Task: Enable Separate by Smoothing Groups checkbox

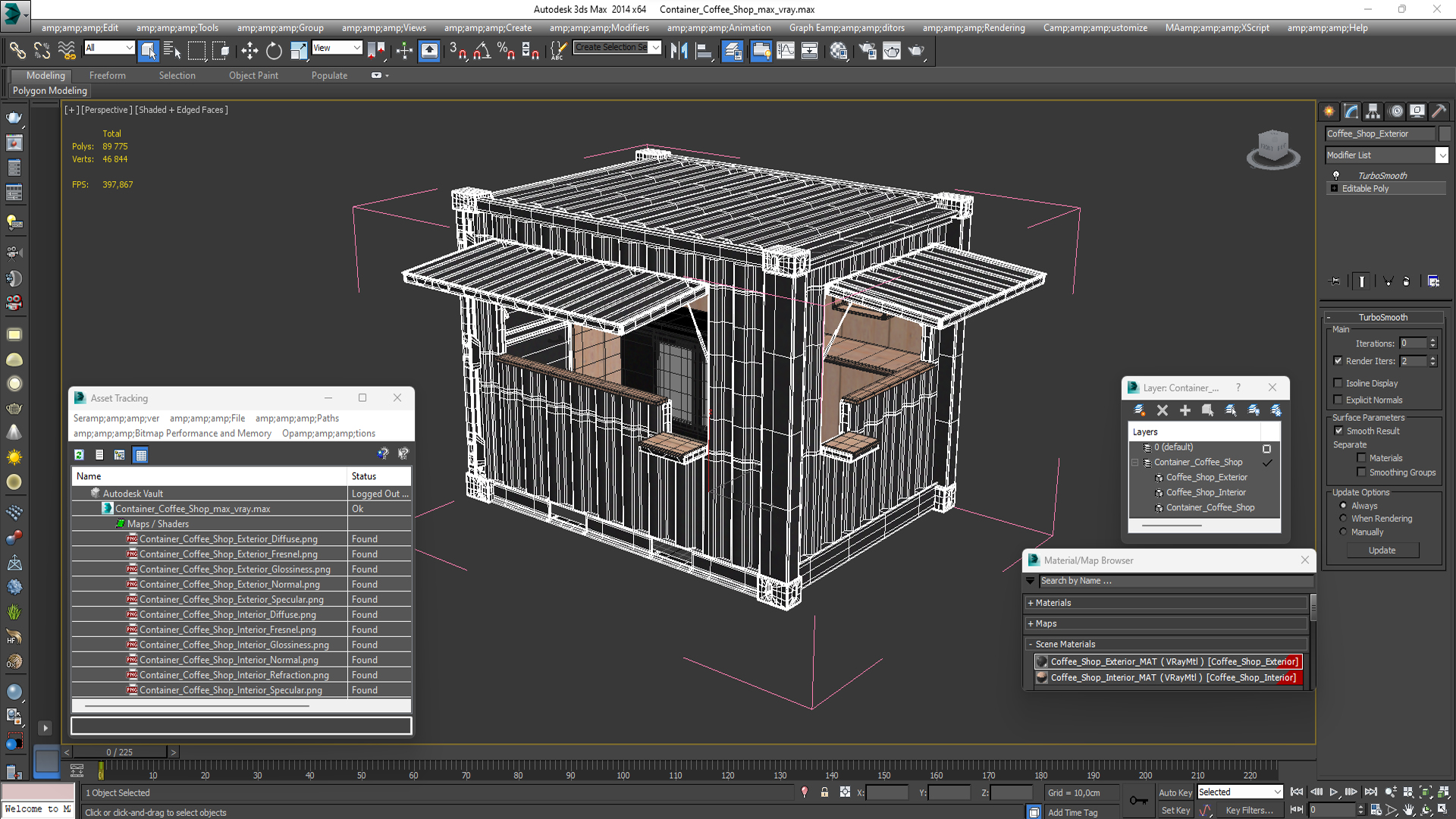Action: 1361,472
